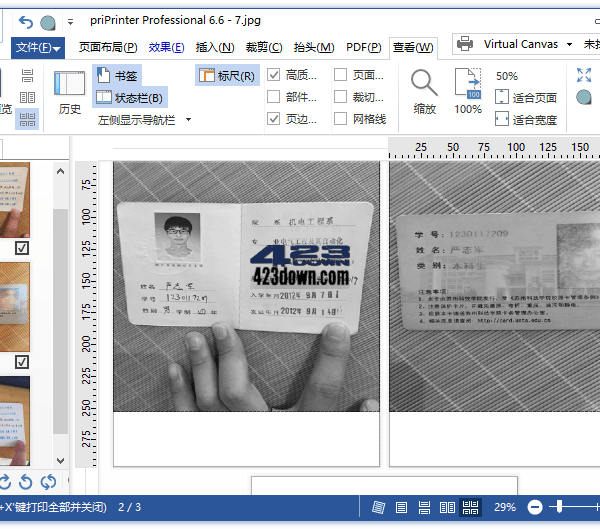This screenshot has width=600, height=529.
Task: Click the zoom out minus button
Action: coord(535,507)
